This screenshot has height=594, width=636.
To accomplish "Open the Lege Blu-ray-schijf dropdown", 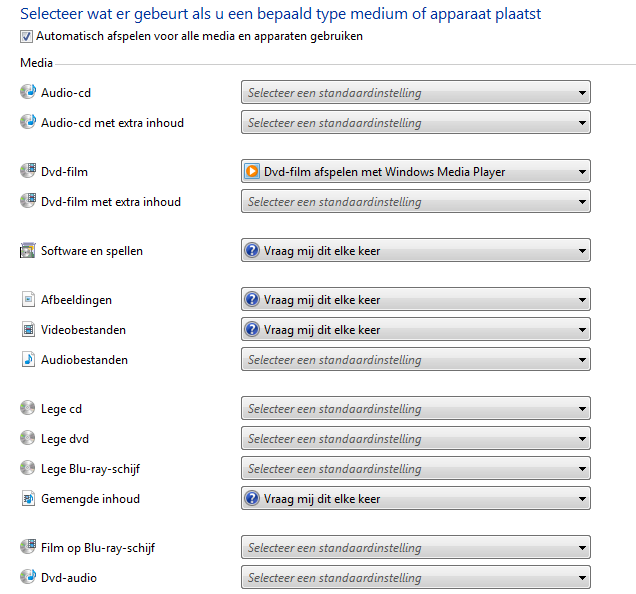I will point(416,468).
